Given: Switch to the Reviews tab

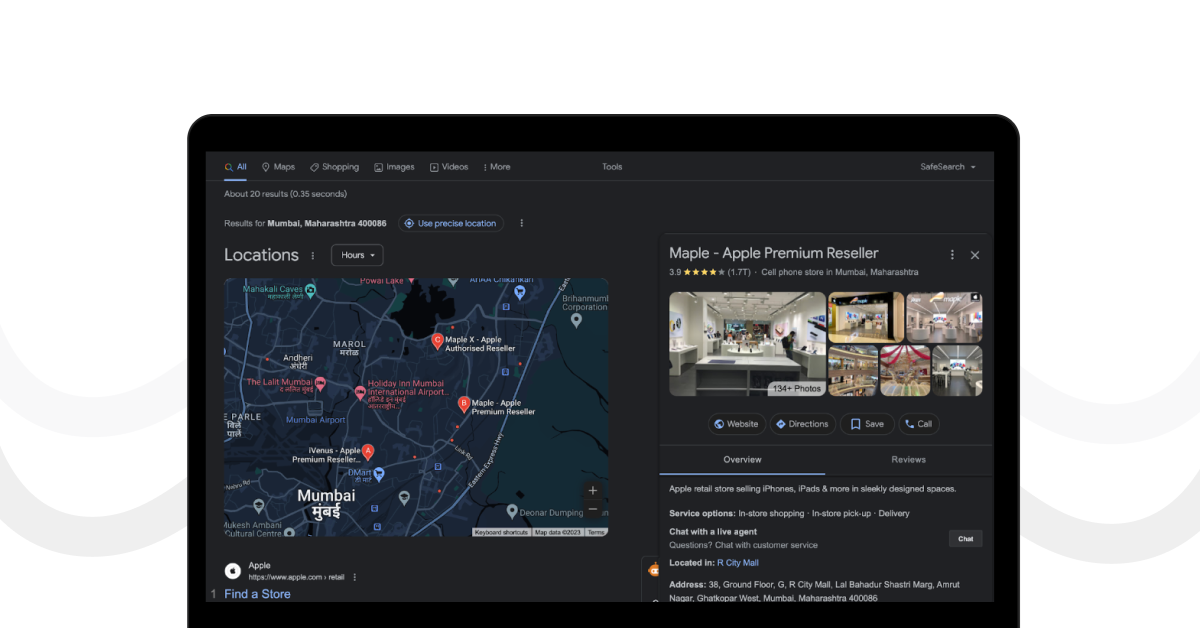Looking at the screenshot, I should point(908,460).
